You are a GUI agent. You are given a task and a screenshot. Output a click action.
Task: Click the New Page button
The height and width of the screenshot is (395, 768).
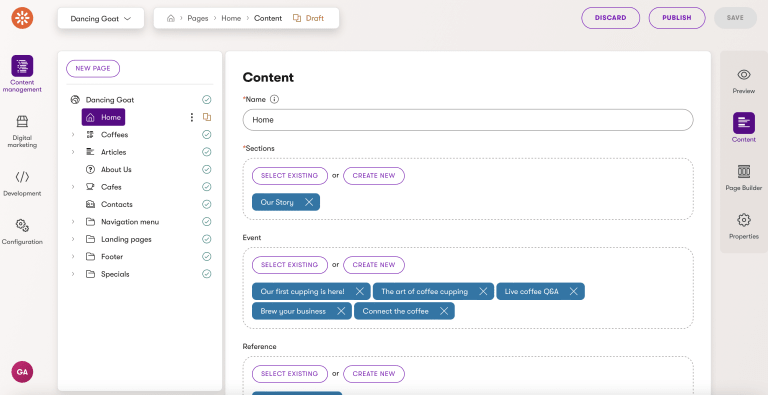(93, 69)
